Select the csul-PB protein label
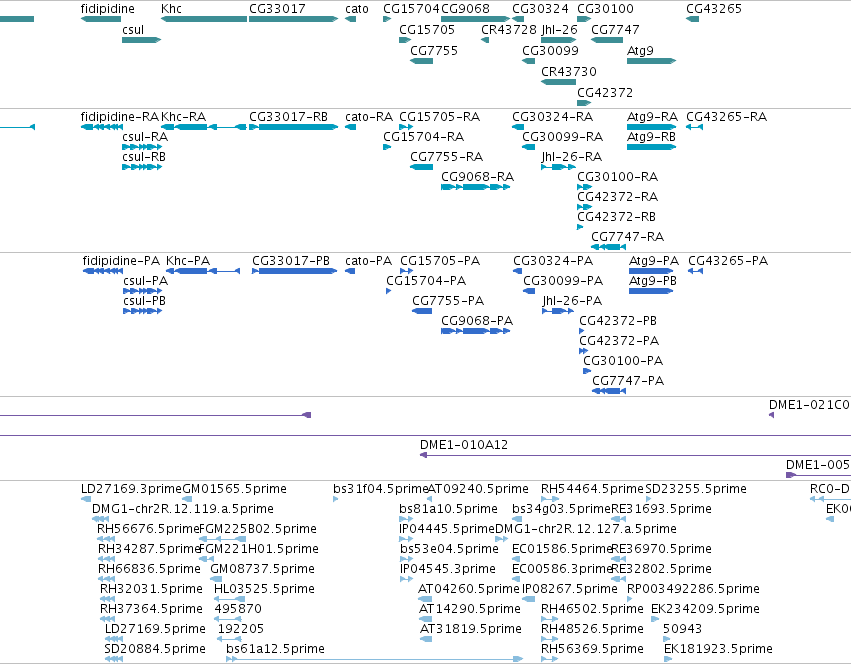The width and height of the screenshot is (851, 664). [x=144, y=301]
